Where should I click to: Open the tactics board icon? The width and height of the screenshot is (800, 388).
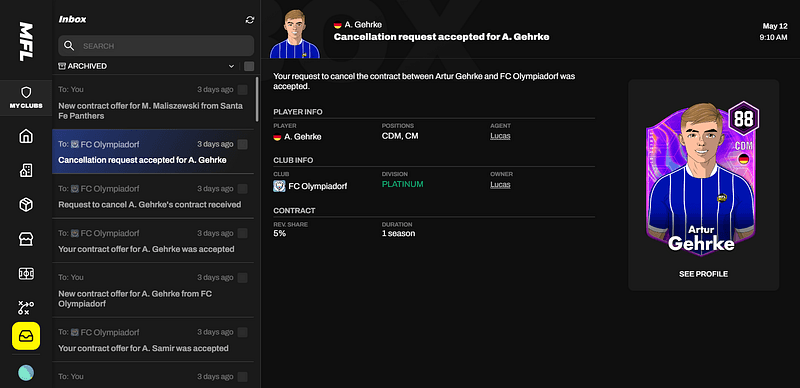click(26, 307)
